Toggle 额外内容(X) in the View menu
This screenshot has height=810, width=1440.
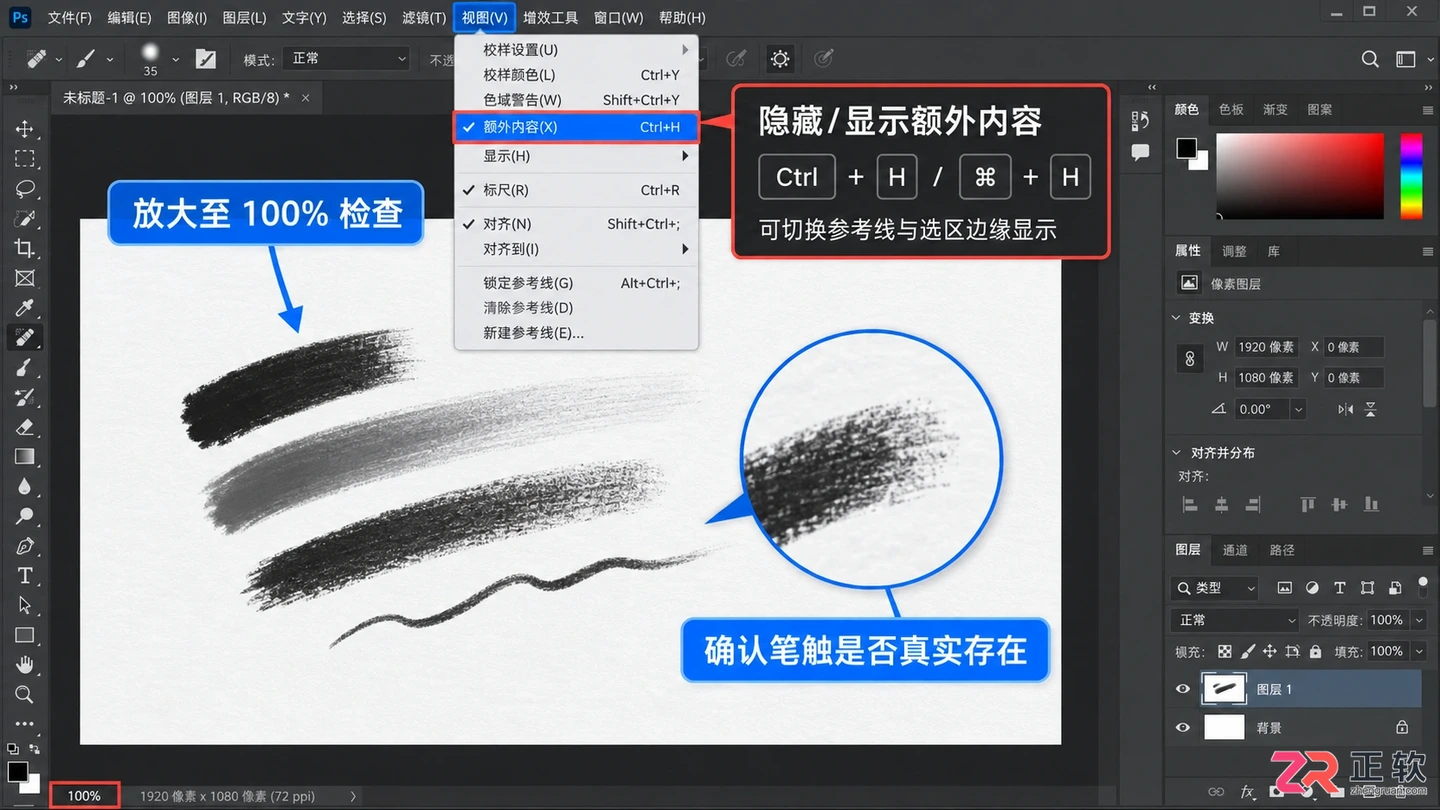pyautogui.click(x=576, y=127)
